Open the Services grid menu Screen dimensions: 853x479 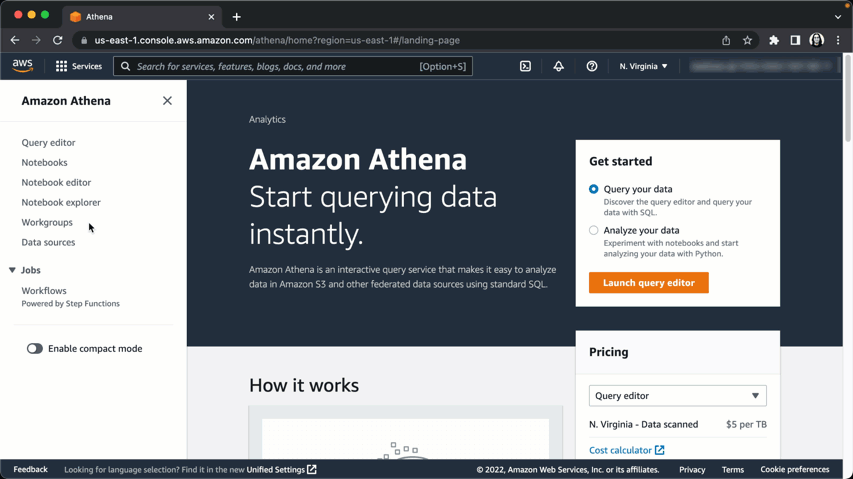pyautogui.click(x=79, y=66)
